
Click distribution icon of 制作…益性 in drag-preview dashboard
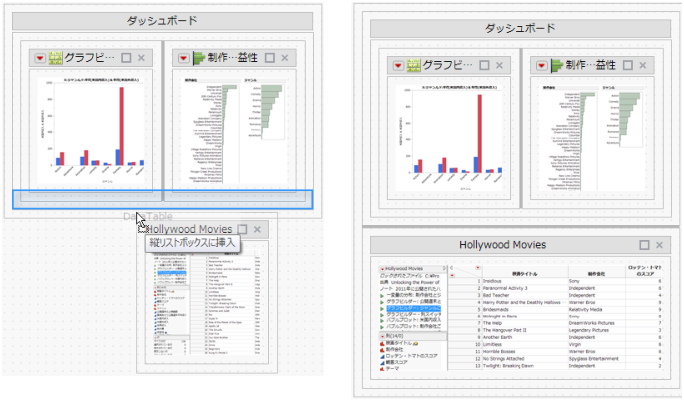pos(198,58)
